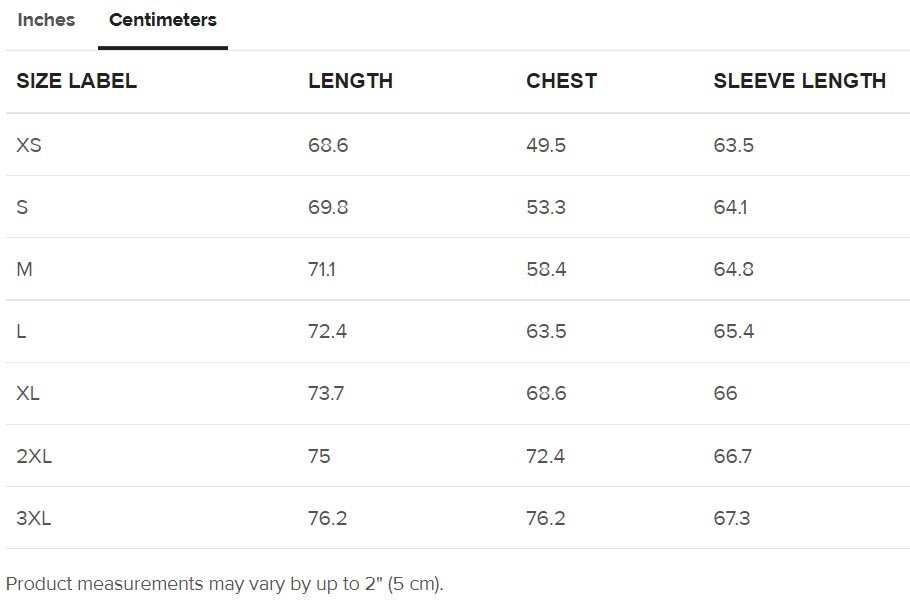Click the S chest value 53.3
Screen dimensions: 910x615
(x=546, y=207)
